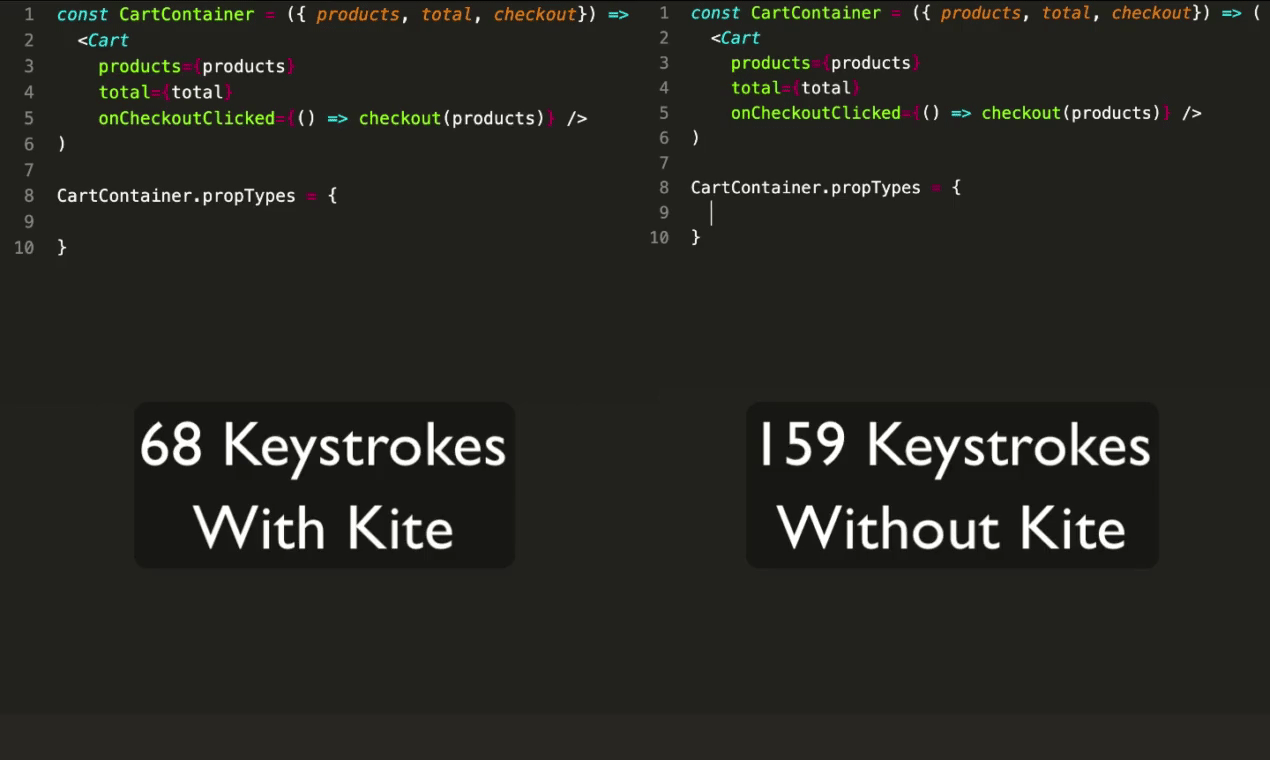Click the closing brace on left line 10
1270x760 pixels.
click(x=64, y=247)
